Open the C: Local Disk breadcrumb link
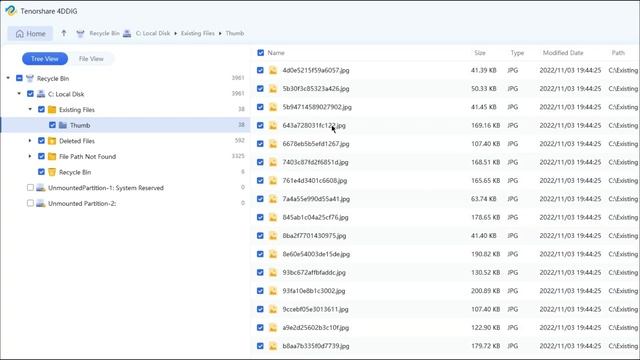The height and width of the screenshot is (360, 640). 153,33
